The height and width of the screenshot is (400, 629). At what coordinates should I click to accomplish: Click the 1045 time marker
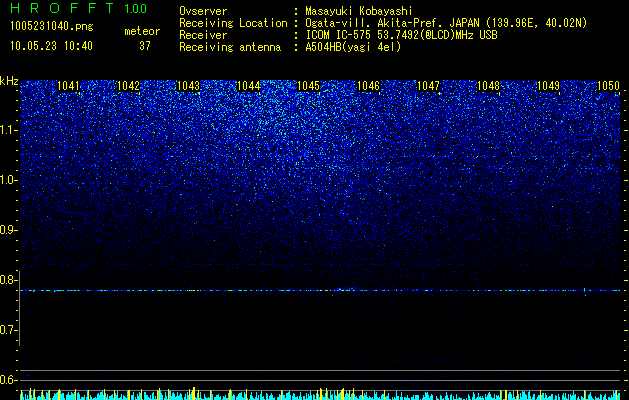[308, 86]
